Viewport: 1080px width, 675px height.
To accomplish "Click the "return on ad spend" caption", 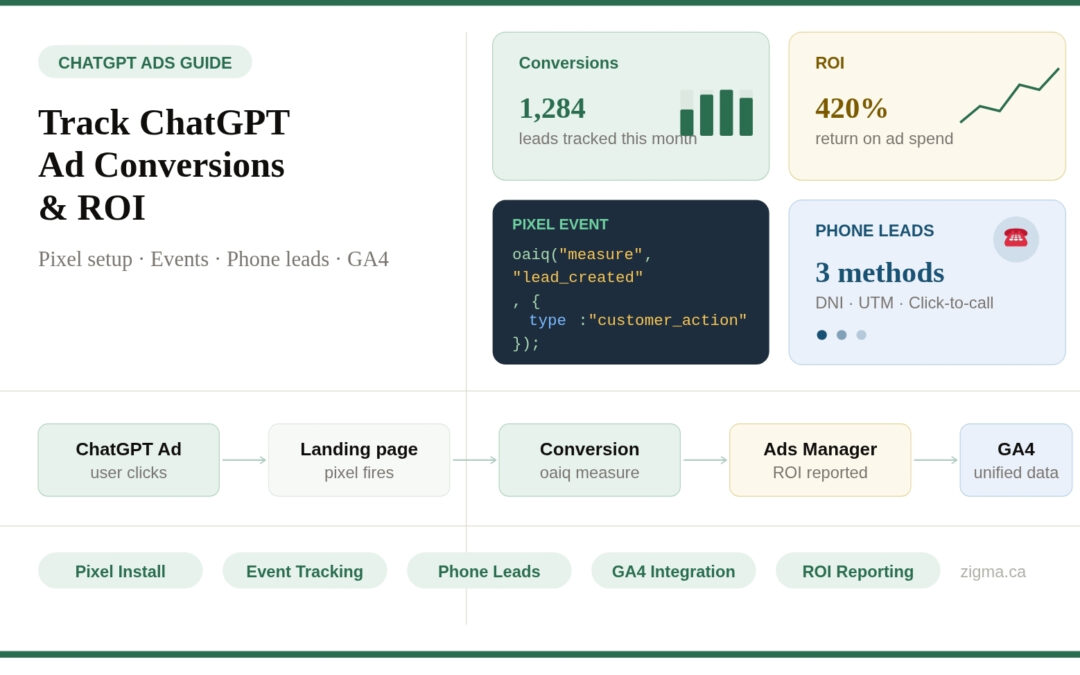I will tap(884, 138).
